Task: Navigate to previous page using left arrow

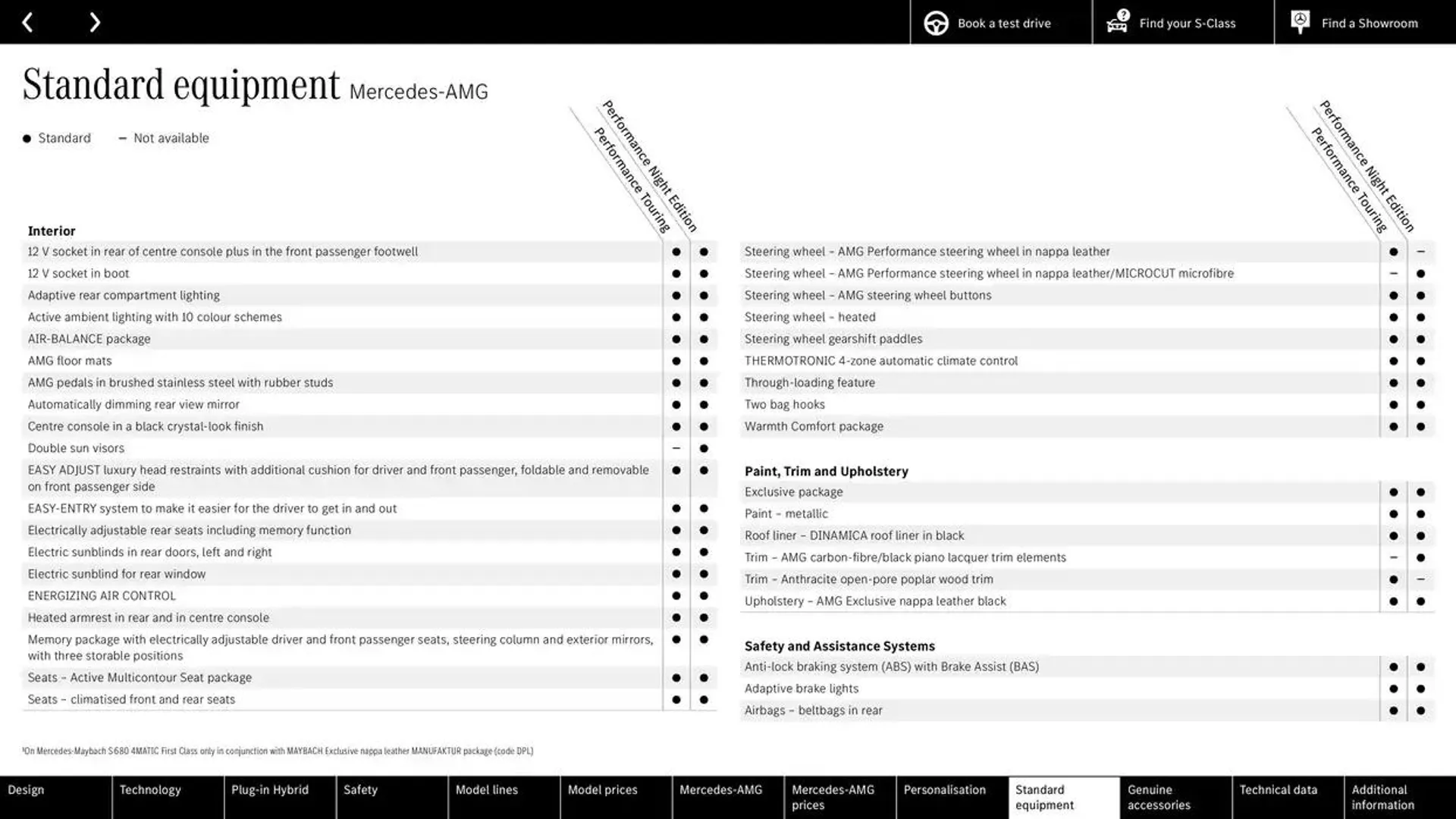Action: click(x=27, y=22)
